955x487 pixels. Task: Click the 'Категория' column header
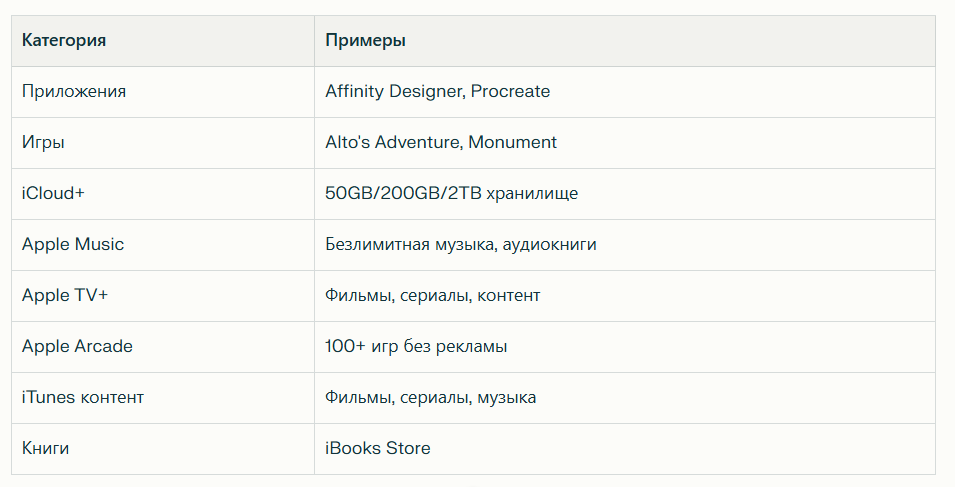(163, 41)
